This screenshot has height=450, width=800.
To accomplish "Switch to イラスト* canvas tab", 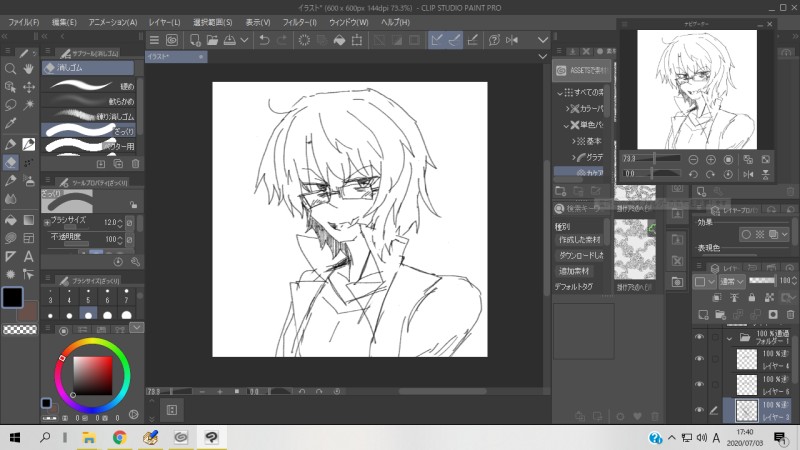I will click(176, 57).
